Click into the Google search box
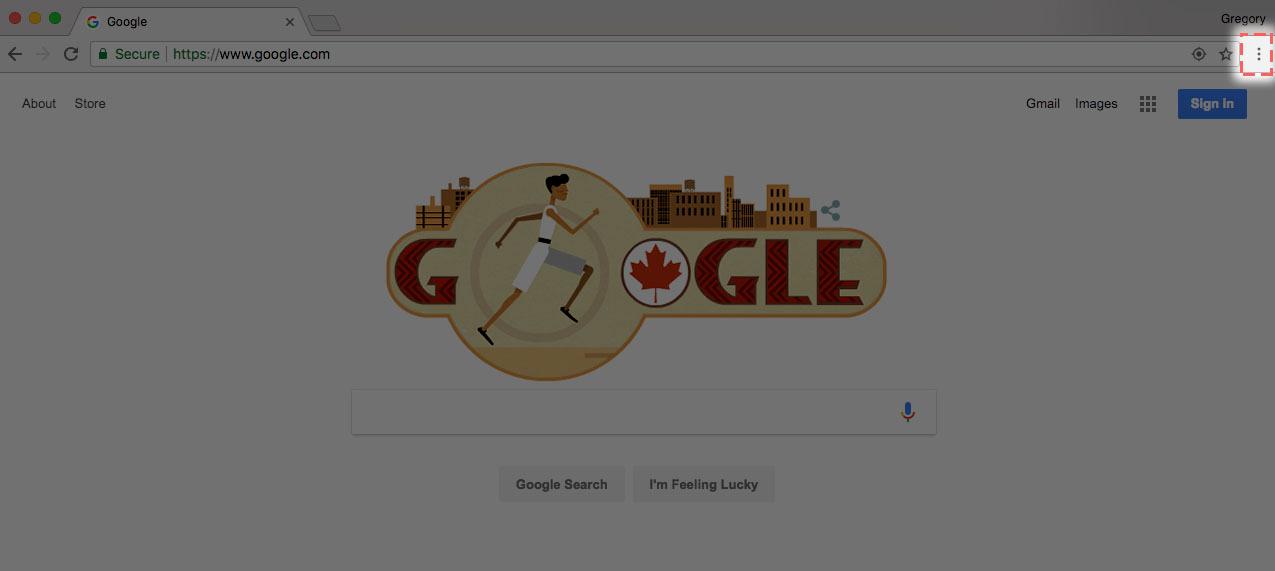1275x571 pixels. point(644,412)
